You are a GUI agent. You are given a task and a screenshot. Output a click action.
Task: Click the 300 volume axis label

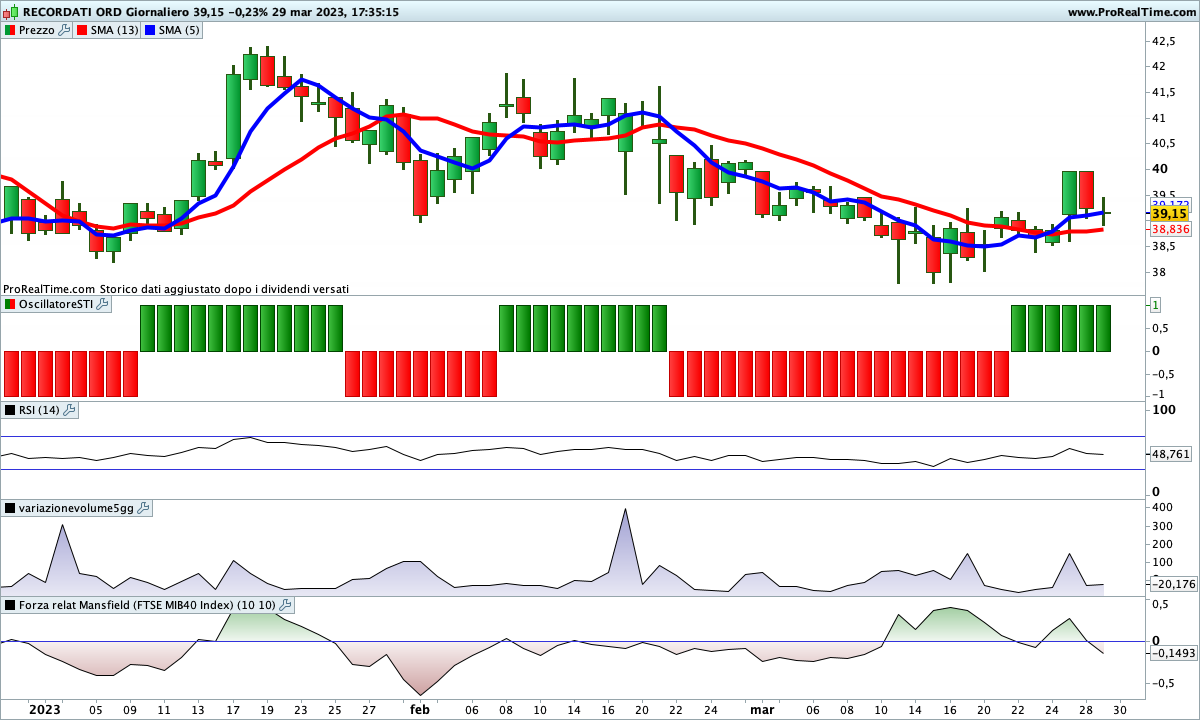[x=1161, y=526]
